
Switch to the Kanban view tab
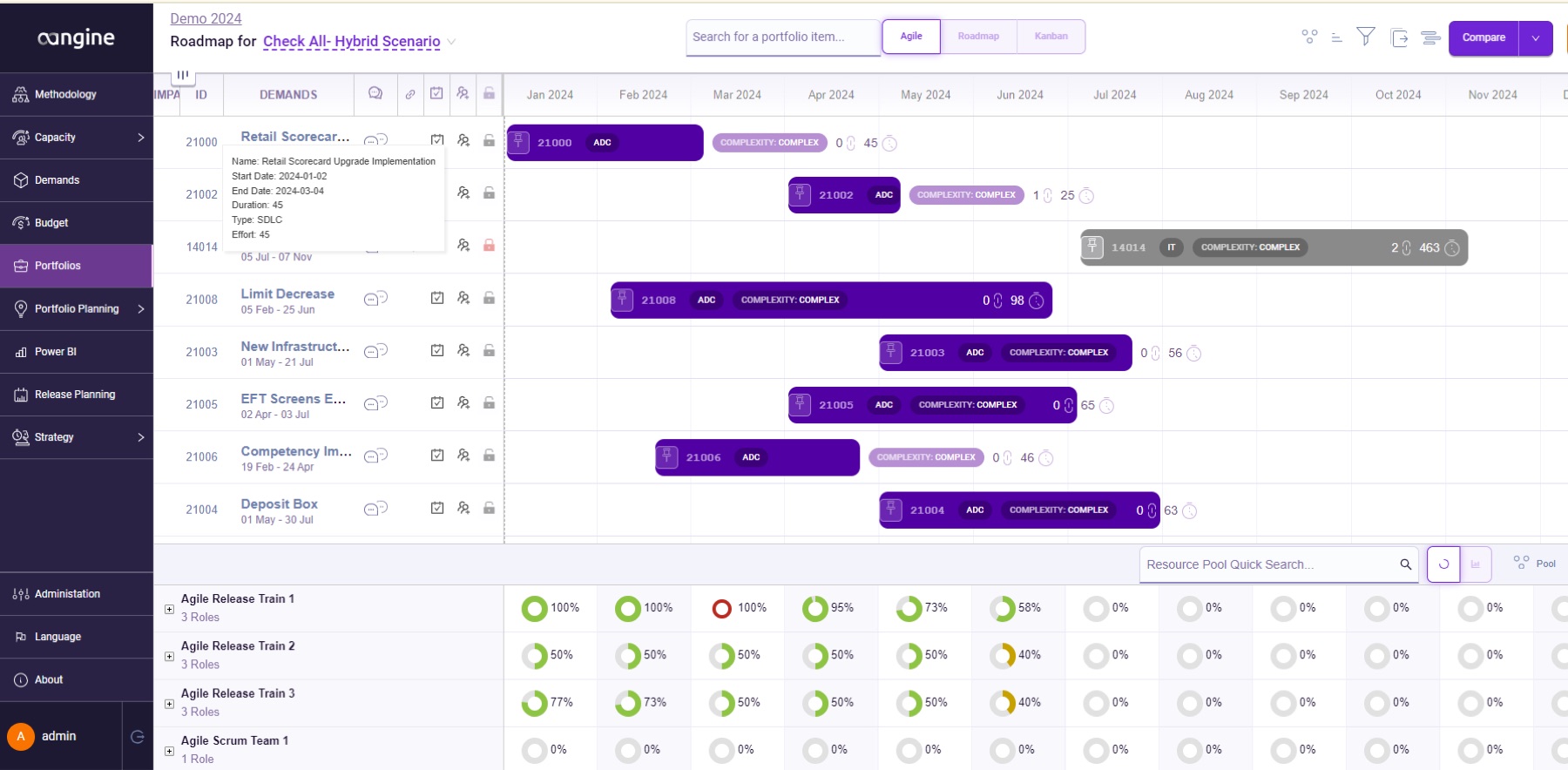[x=1051, y=37]
